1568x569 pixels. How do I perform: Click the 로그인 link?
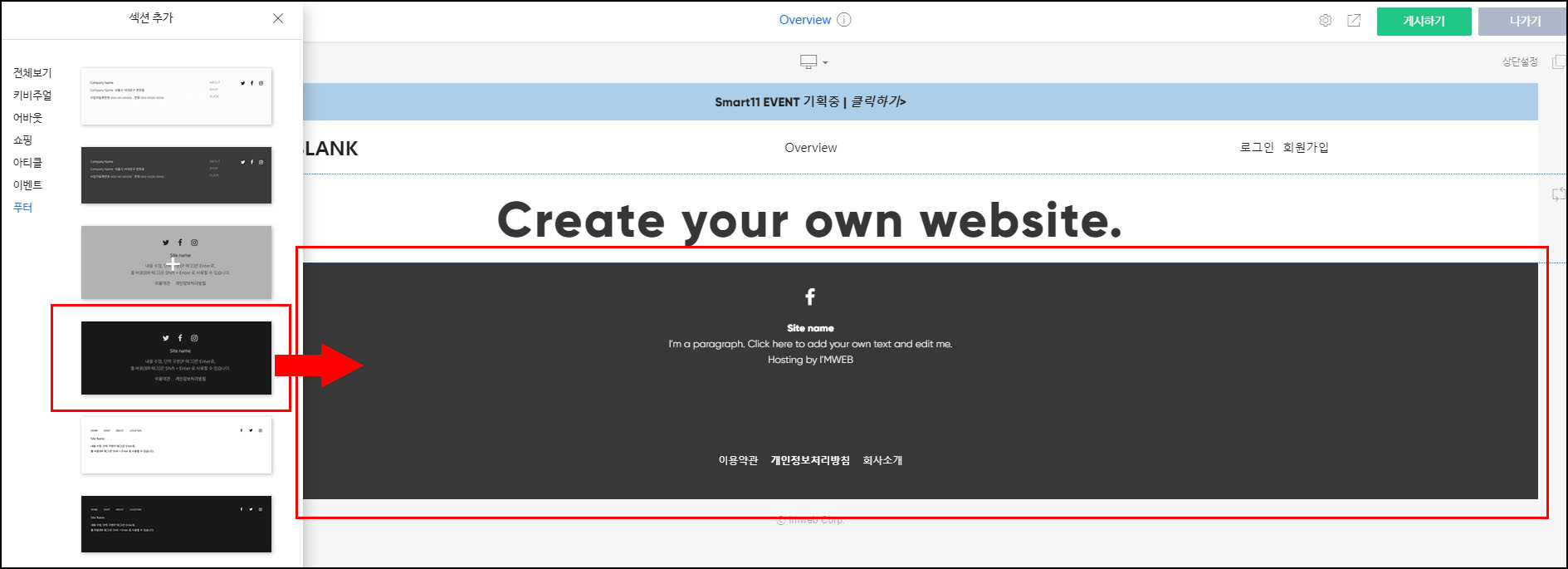(1257, 147)
